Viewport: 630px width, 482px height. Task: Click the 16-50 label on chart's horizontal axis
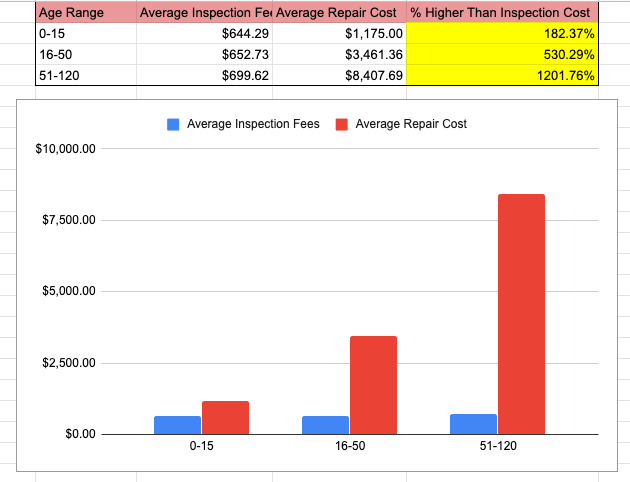[x=349, y=447]
